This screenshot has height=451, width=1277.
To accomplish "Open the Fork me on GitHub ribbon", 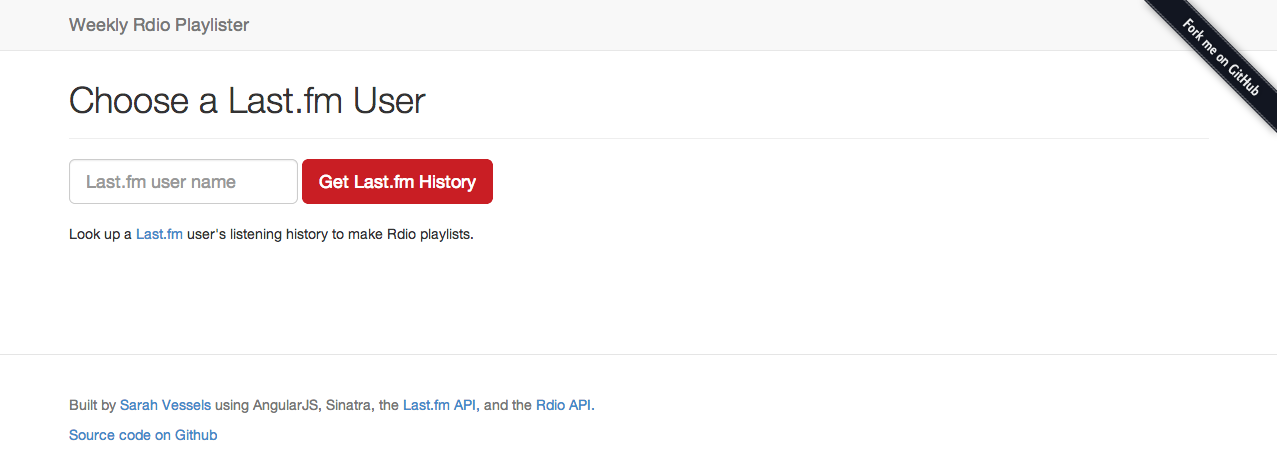I will pyautogui.click(x=1222, y=57).
